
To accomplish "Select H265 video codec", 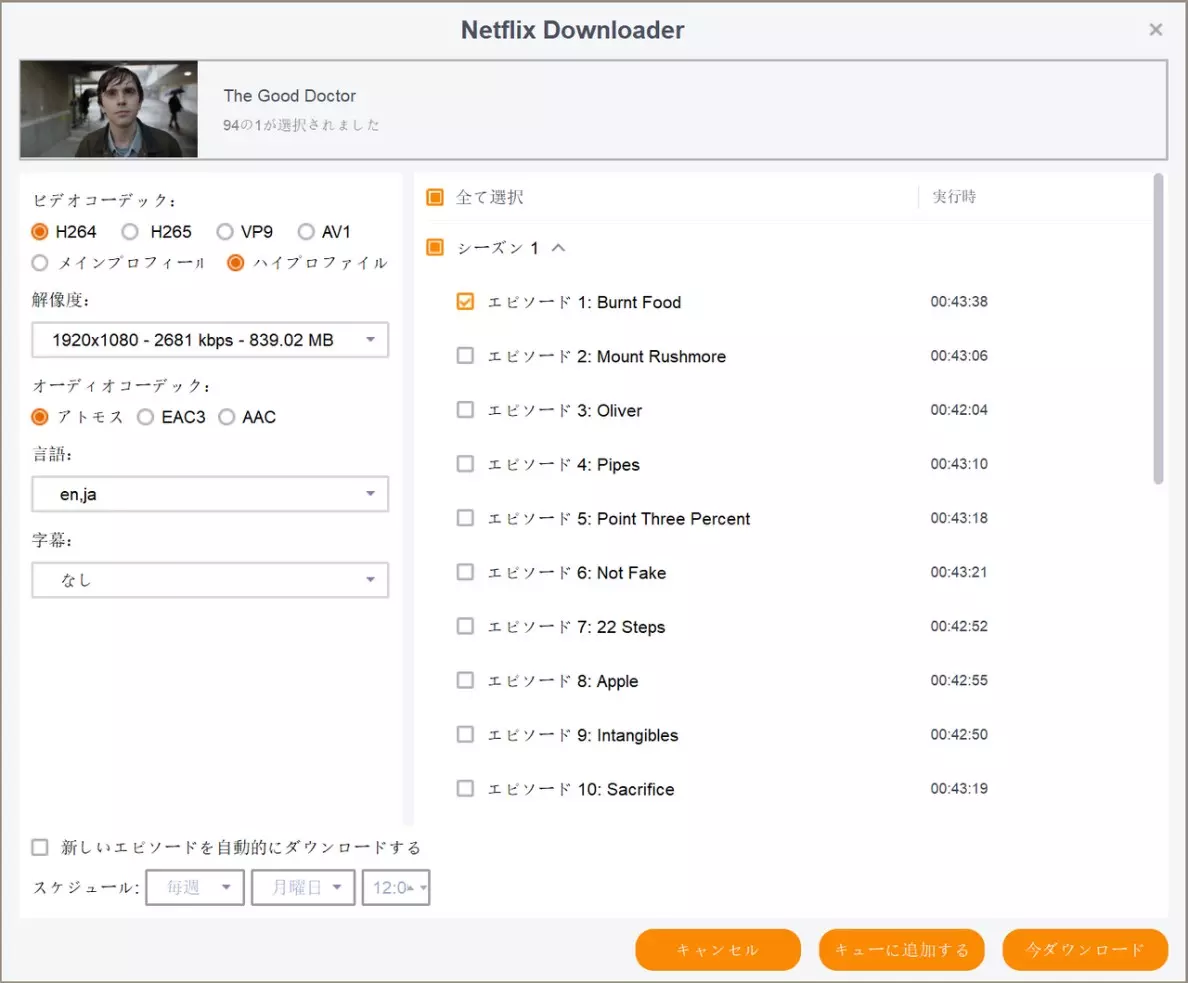I will pyautogui.click(x=130, y=231).
